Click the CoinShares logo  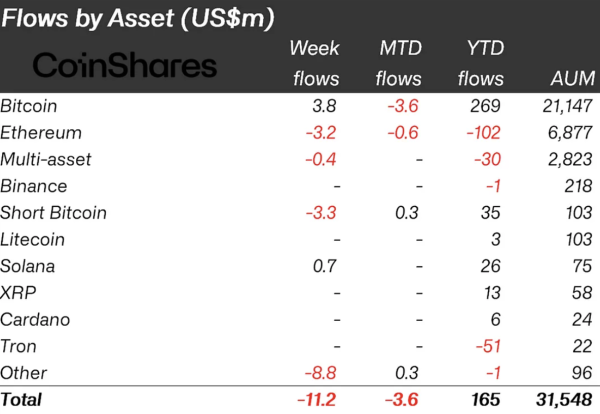point(125,66)
